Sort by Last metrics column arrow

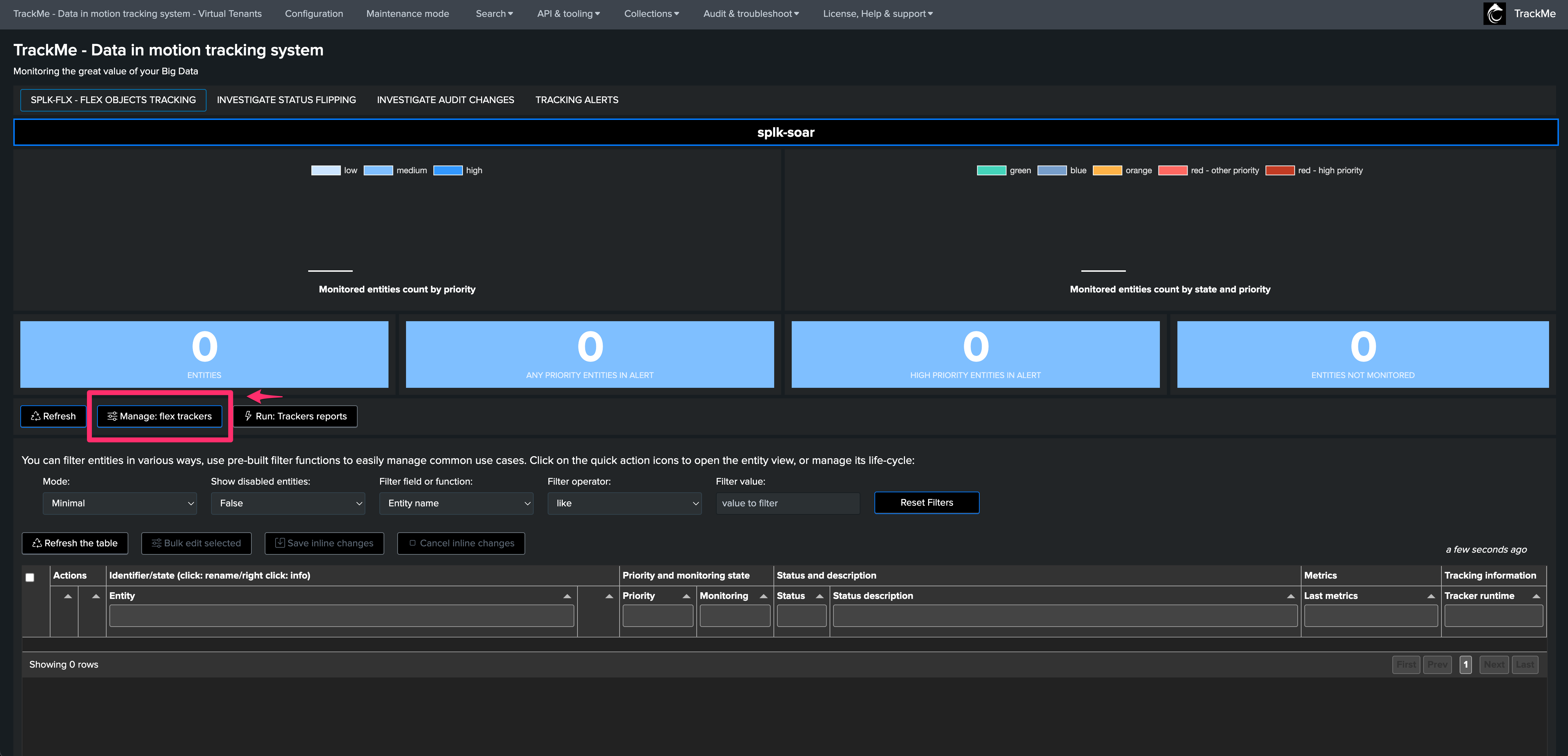[x=1431, y=596]
